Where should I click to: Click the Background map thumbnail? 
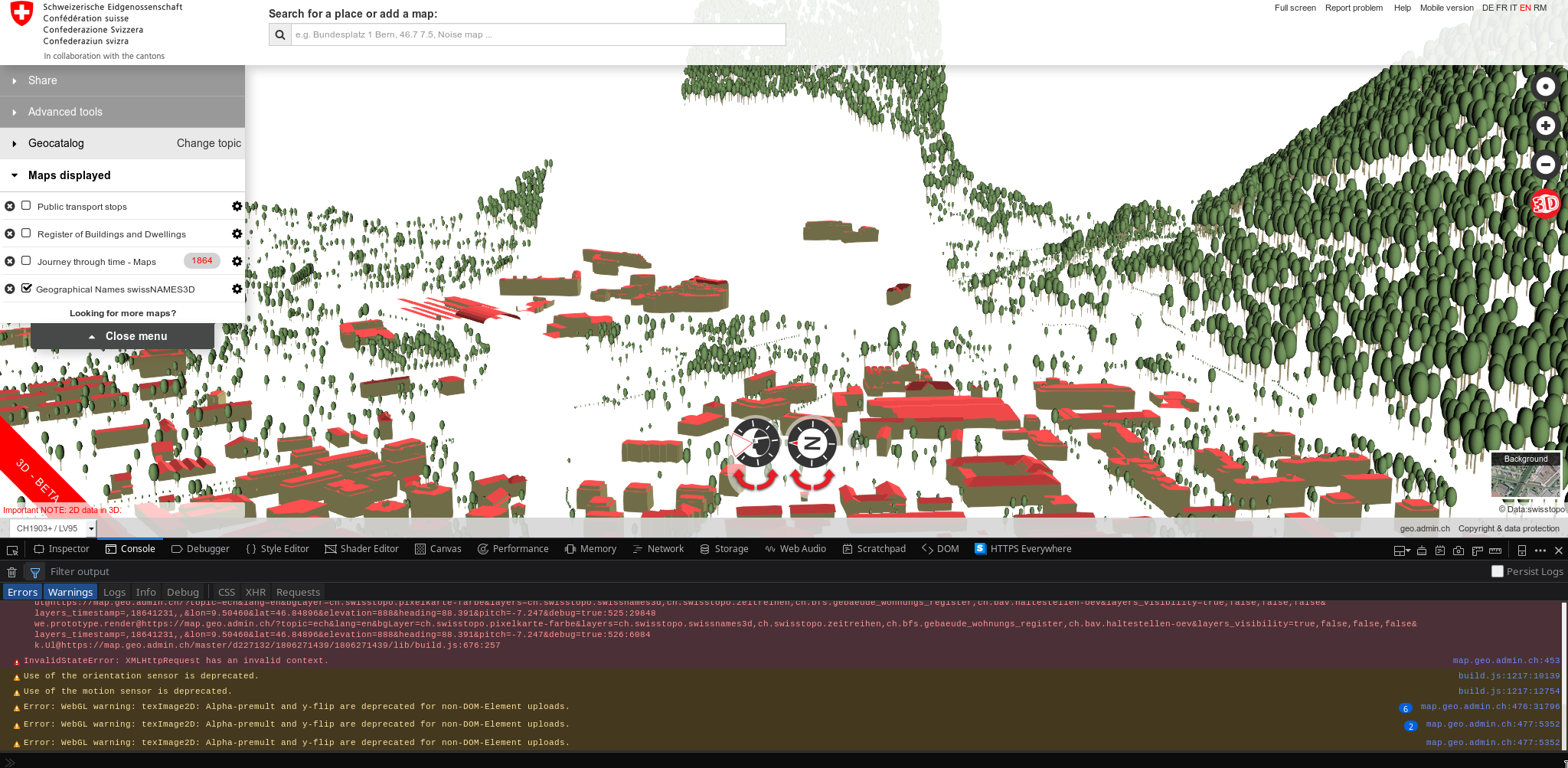coord(1526,475)
